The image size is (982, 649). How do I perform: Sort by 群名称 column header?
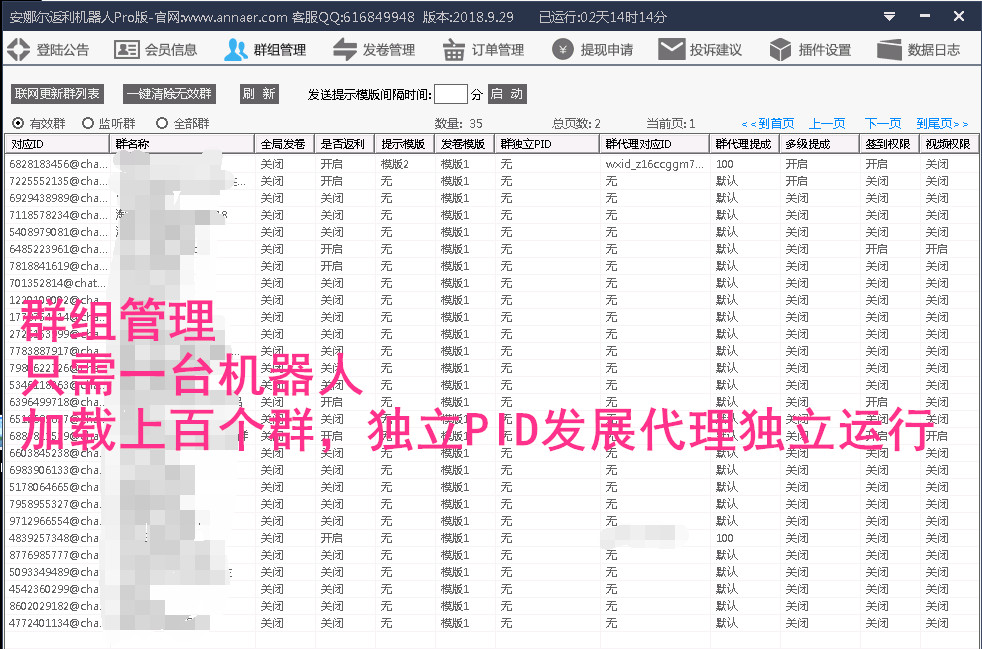click(x=182, y=144)
